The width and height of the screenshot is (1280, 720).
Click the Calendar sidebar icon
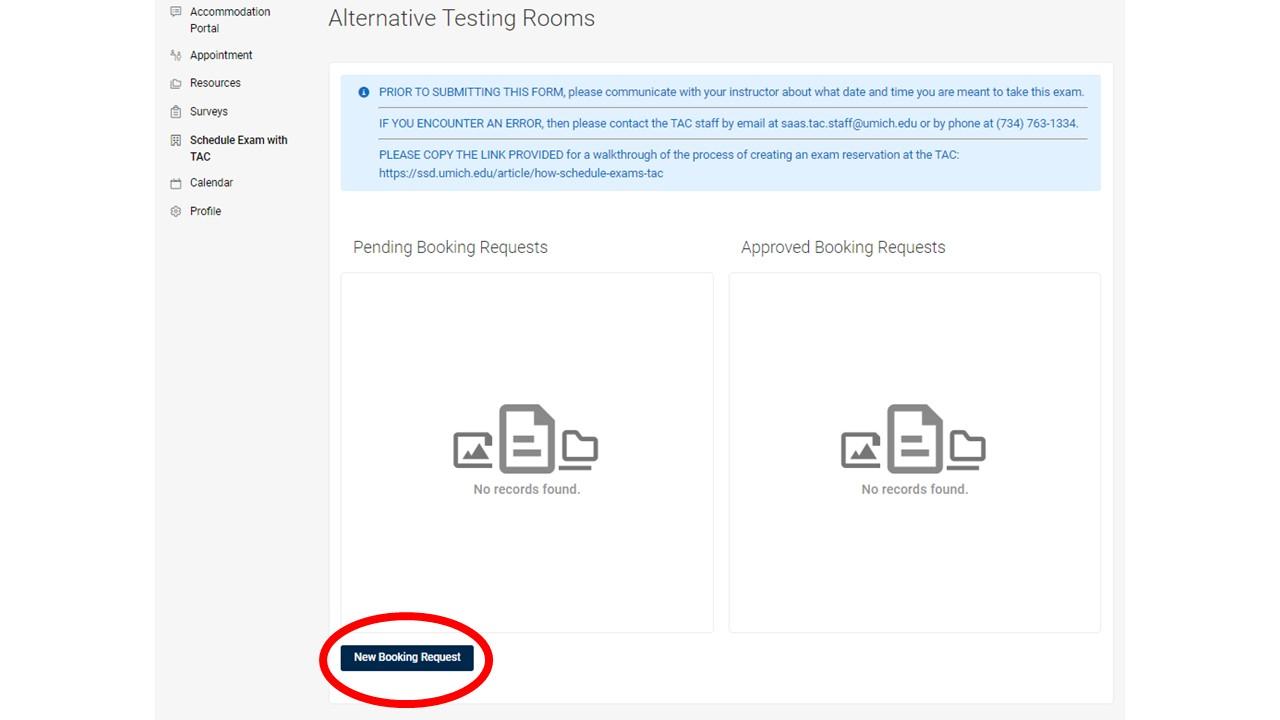pyautogui.click(x=176, y=183)
